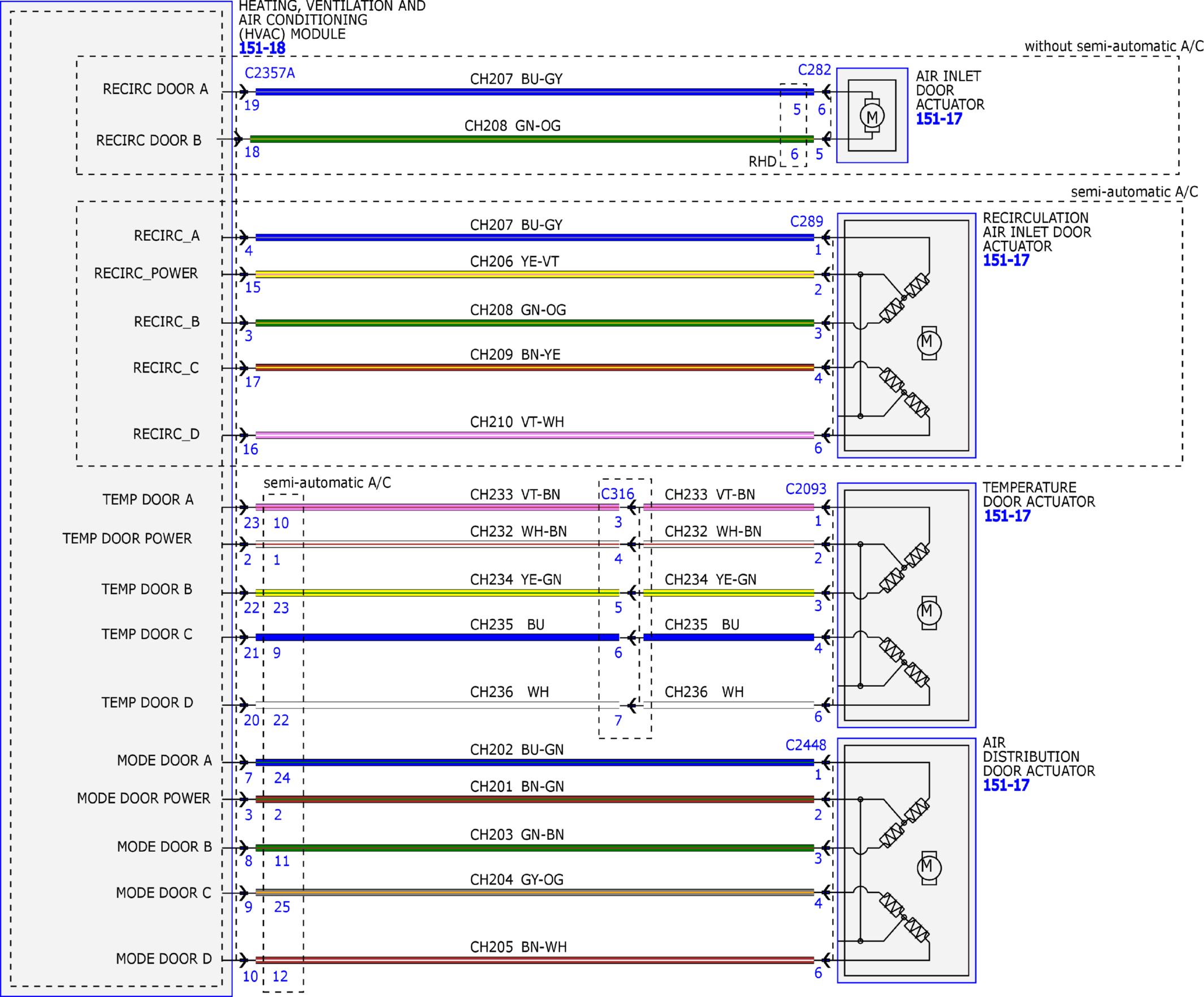Viewport: 1204px width, 997px height.
Task: Open the HVAC module 151-18 link
Action: (262, 48)
